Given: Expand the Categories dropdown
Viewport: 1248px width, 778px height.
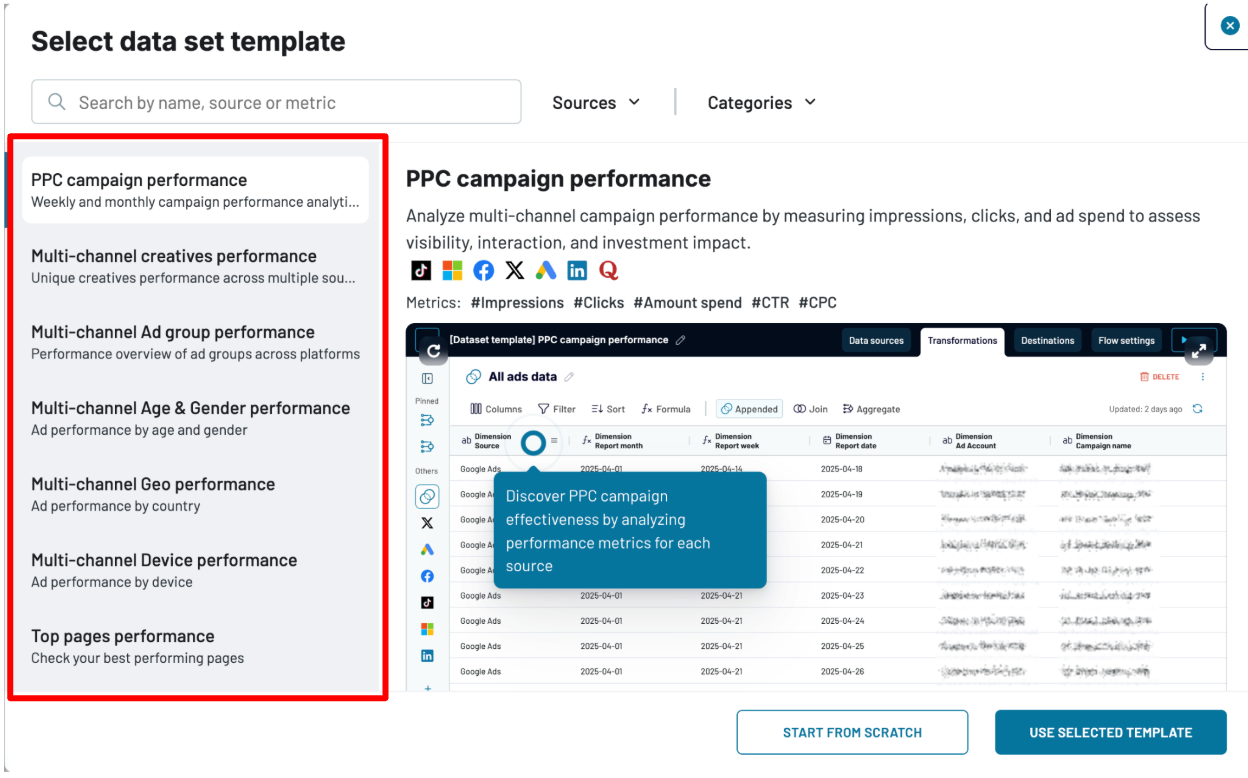Looking at the screenshot, I should pos(761,103).
